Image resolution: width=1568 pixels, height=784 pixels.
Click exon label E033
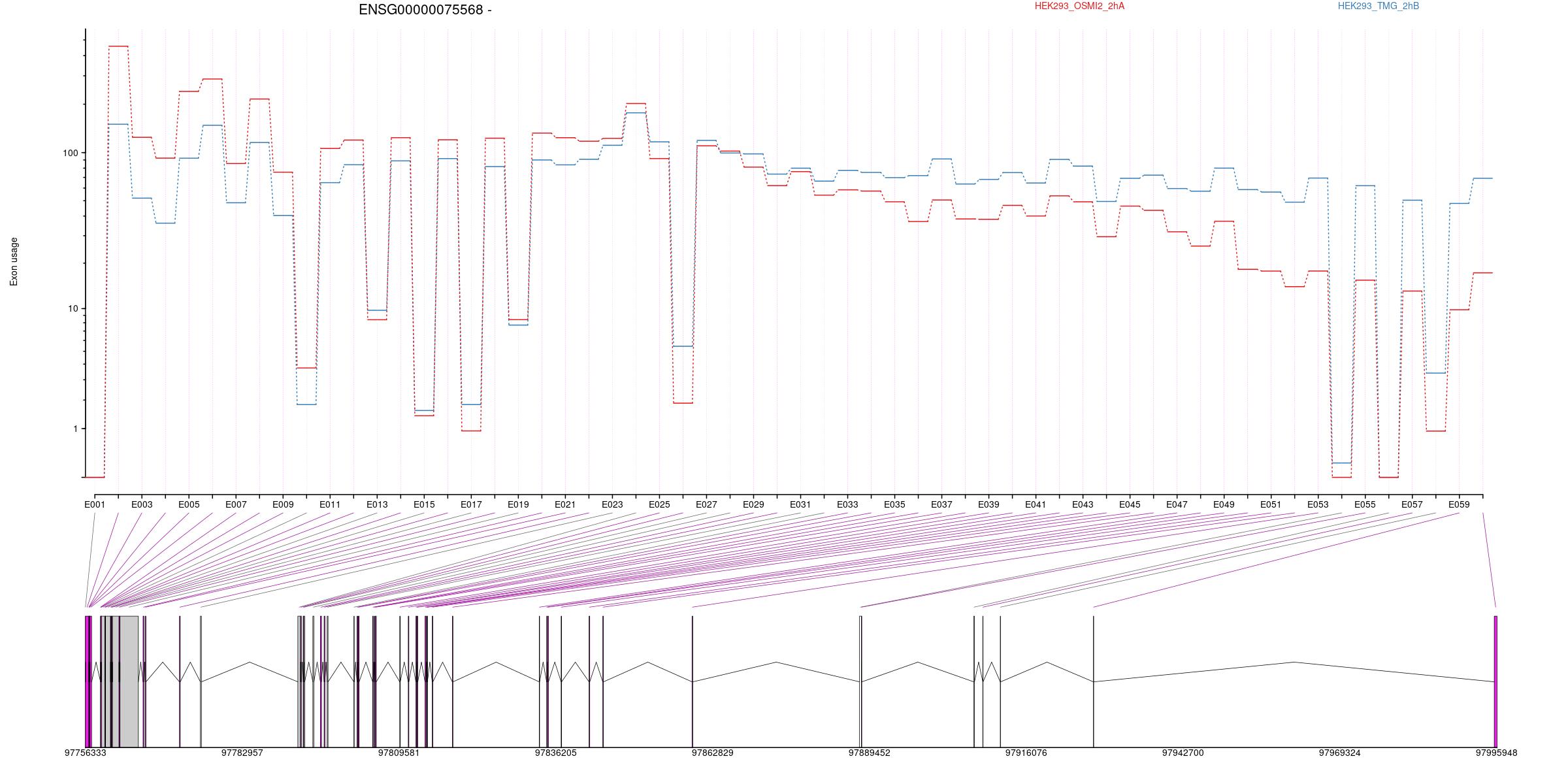click(847, 504)
